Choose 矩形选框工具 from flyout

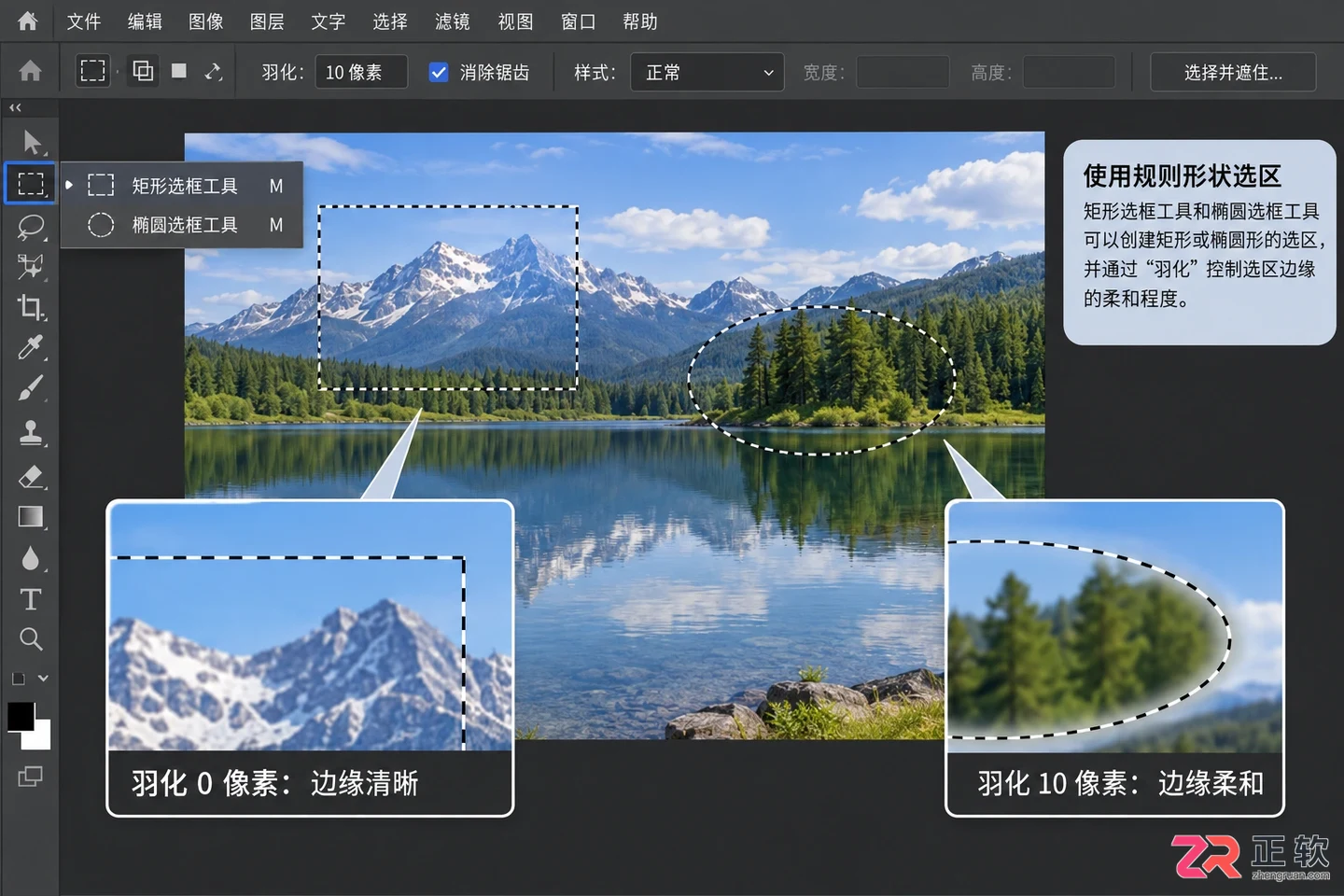183,186
